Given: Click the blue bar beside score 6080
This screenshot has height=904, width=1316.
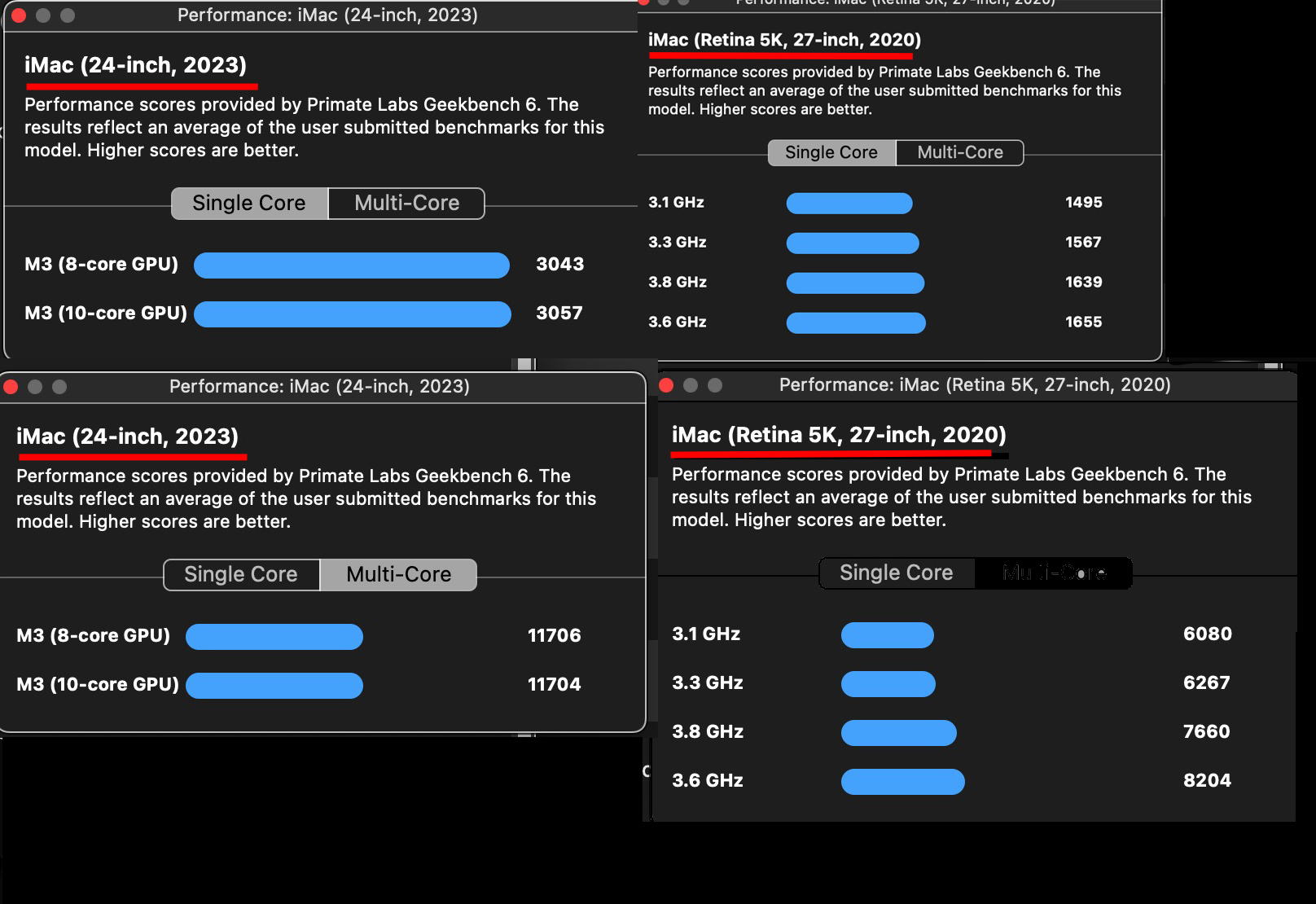Looking at the screenshot, I should [888, 634].
